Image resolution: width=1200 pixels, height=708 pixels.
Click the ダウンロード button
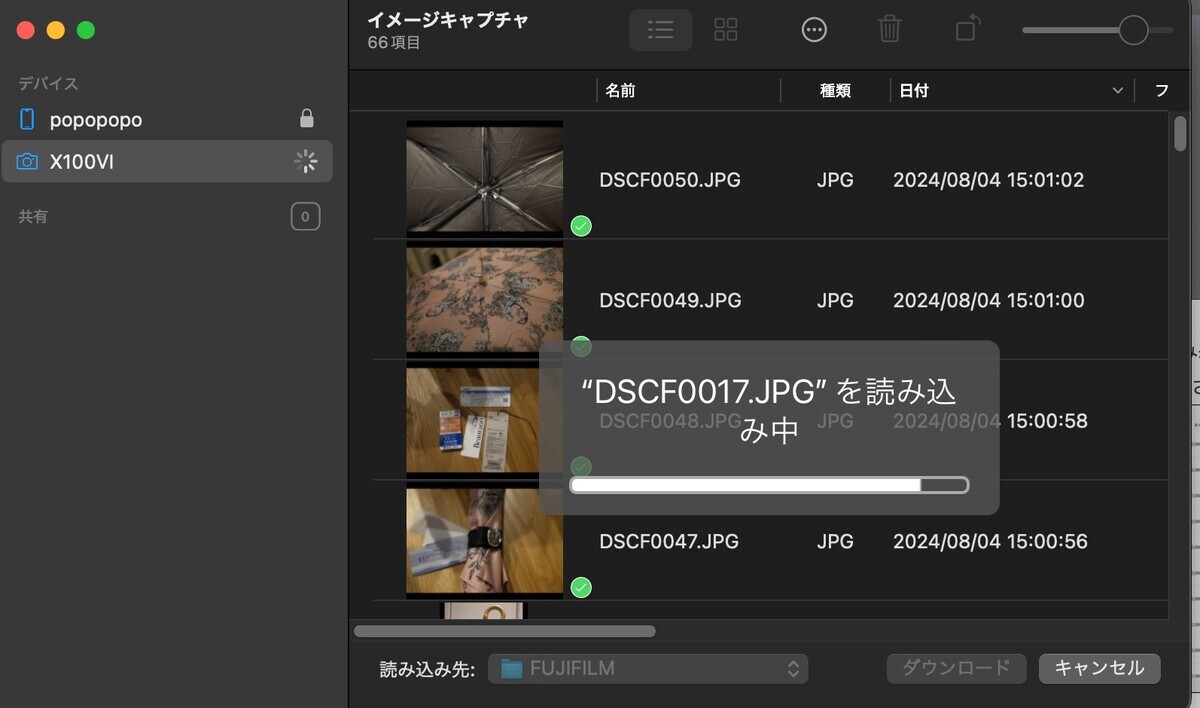[x=956, y=669]
